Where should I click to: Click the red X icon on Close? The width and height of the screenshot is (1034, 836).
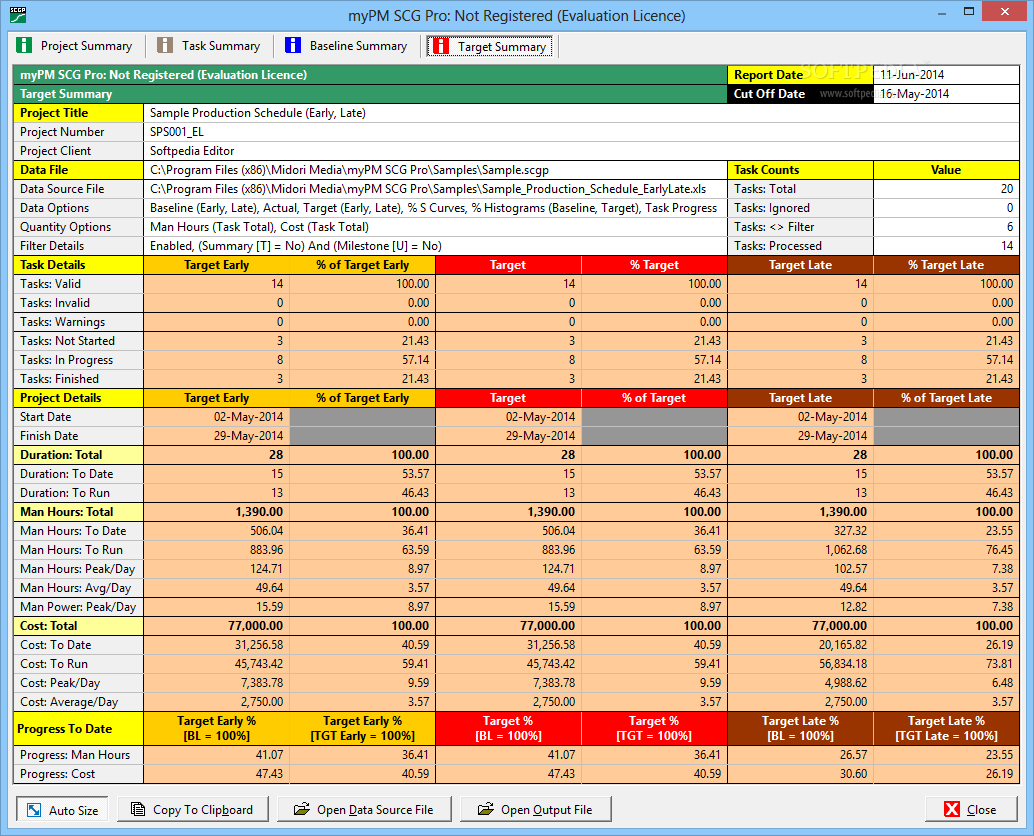click(952, 809)
